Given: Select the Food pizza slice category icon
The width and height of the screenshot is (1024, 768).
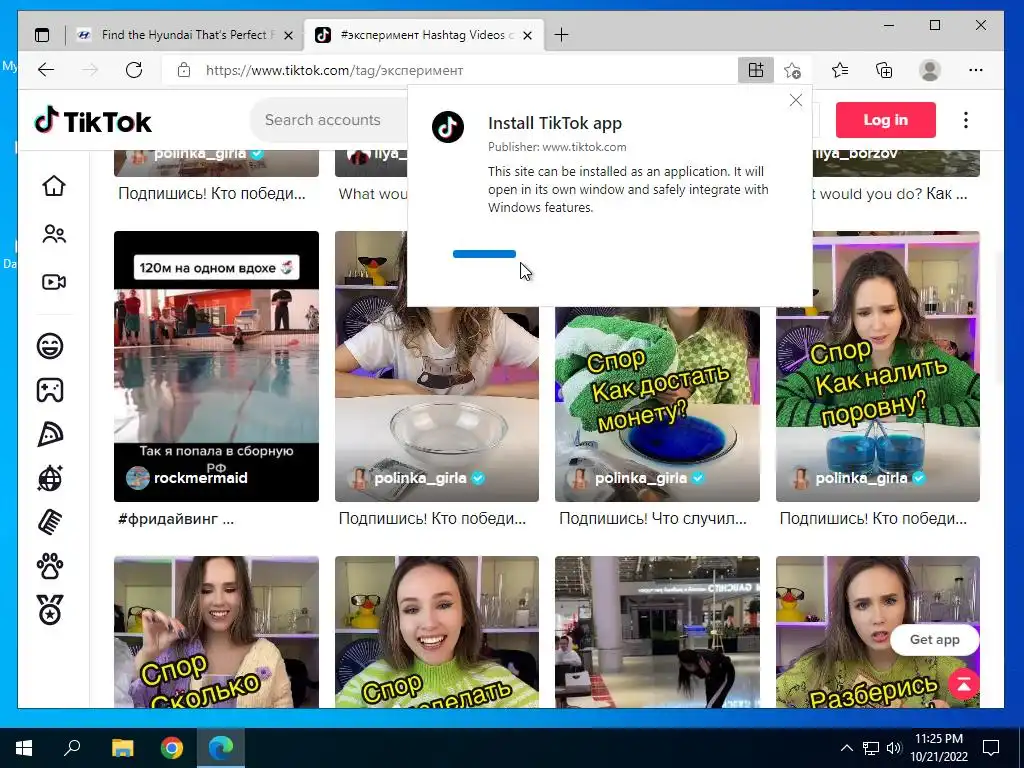Looking at the screenshot, I should point(50,434).
